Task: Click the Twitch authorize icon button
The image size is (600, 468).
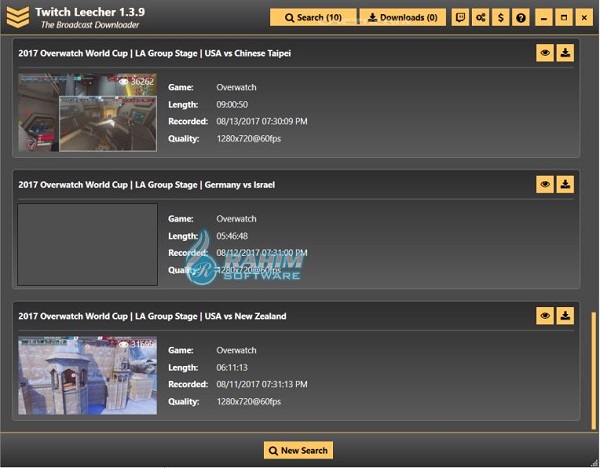Action: pos(460,18)
